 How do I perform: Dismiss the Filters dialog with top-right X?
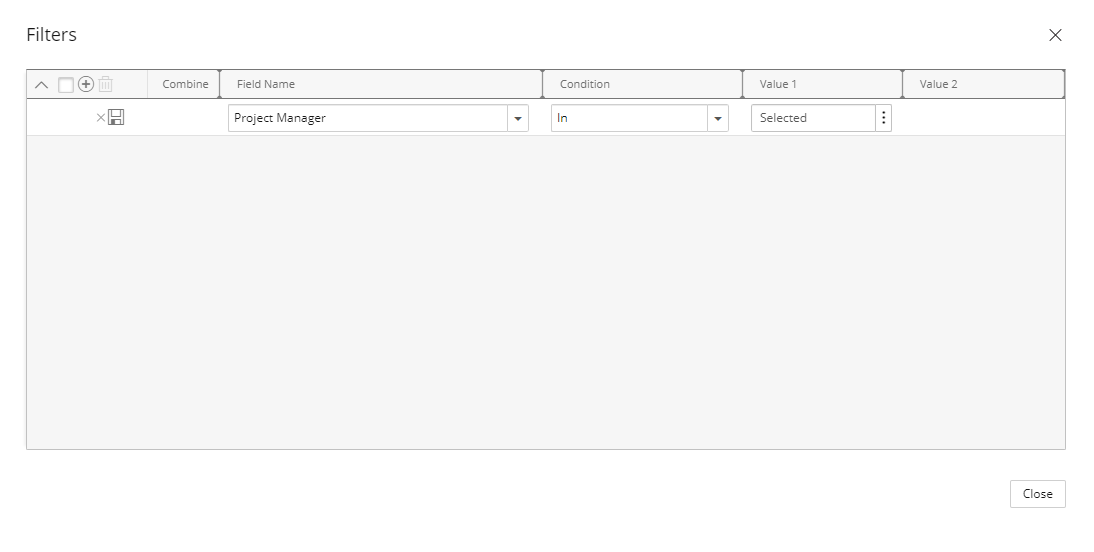coord(1055,35)
